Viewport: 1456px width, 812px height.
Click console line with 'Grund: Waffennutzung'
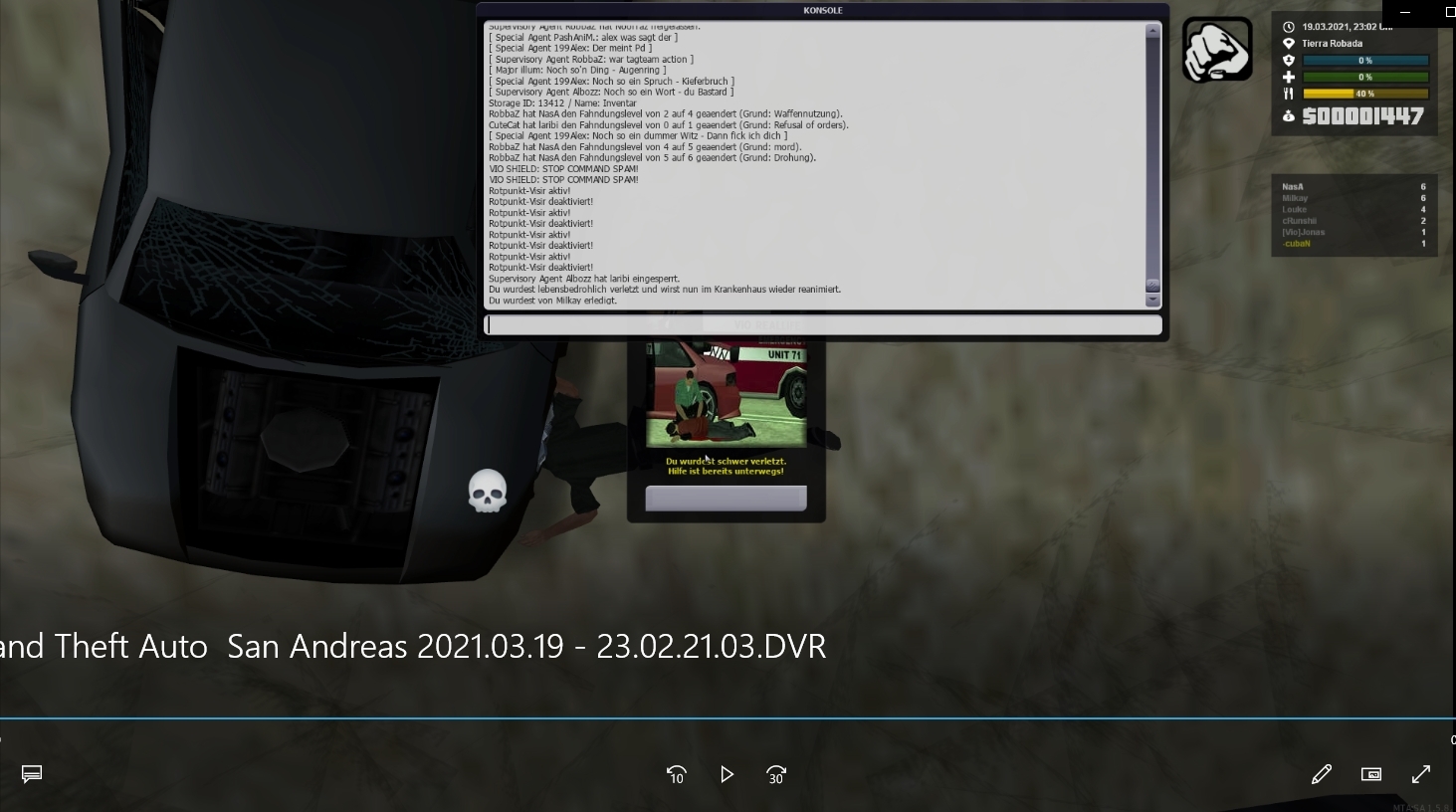point(666,114)
